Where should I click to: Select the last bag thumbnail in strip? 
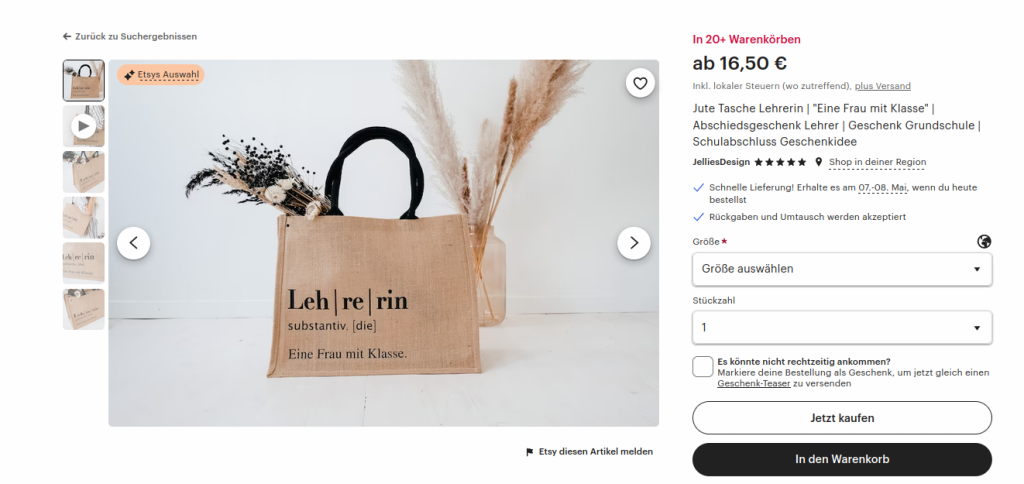(x=84, y=309)
